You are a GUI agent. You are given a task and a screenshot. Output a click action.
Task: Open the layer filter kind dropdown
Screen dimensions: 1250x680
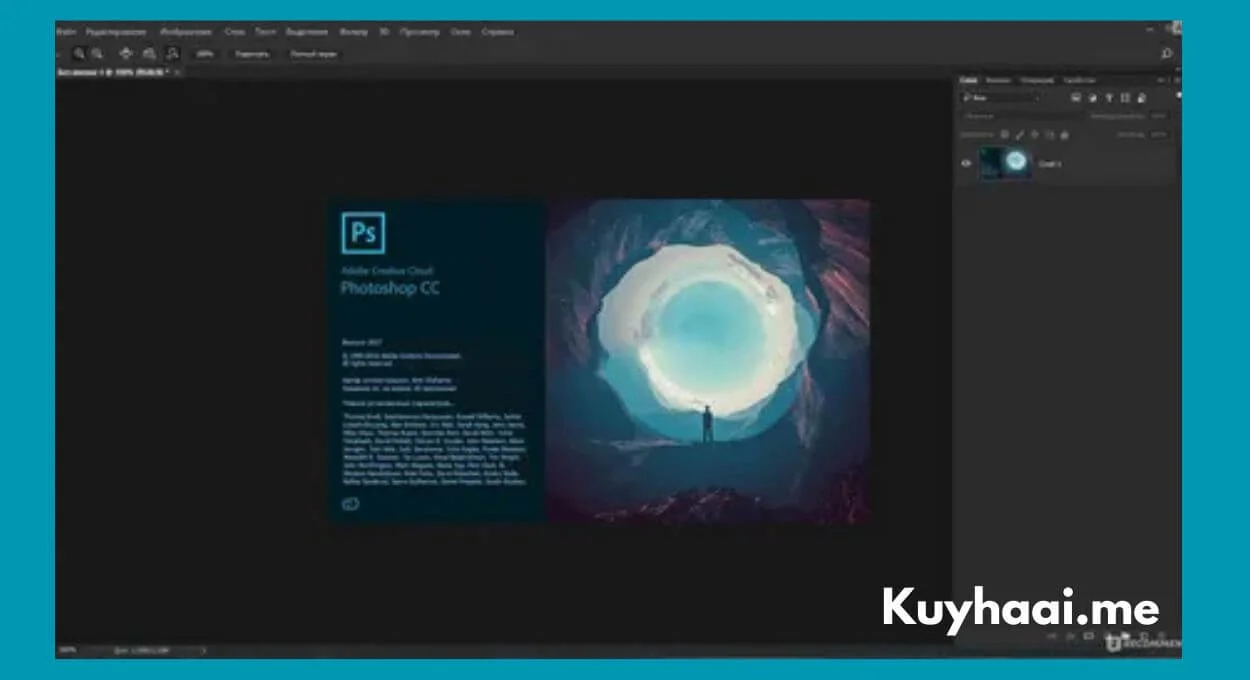coord(1002,98)
